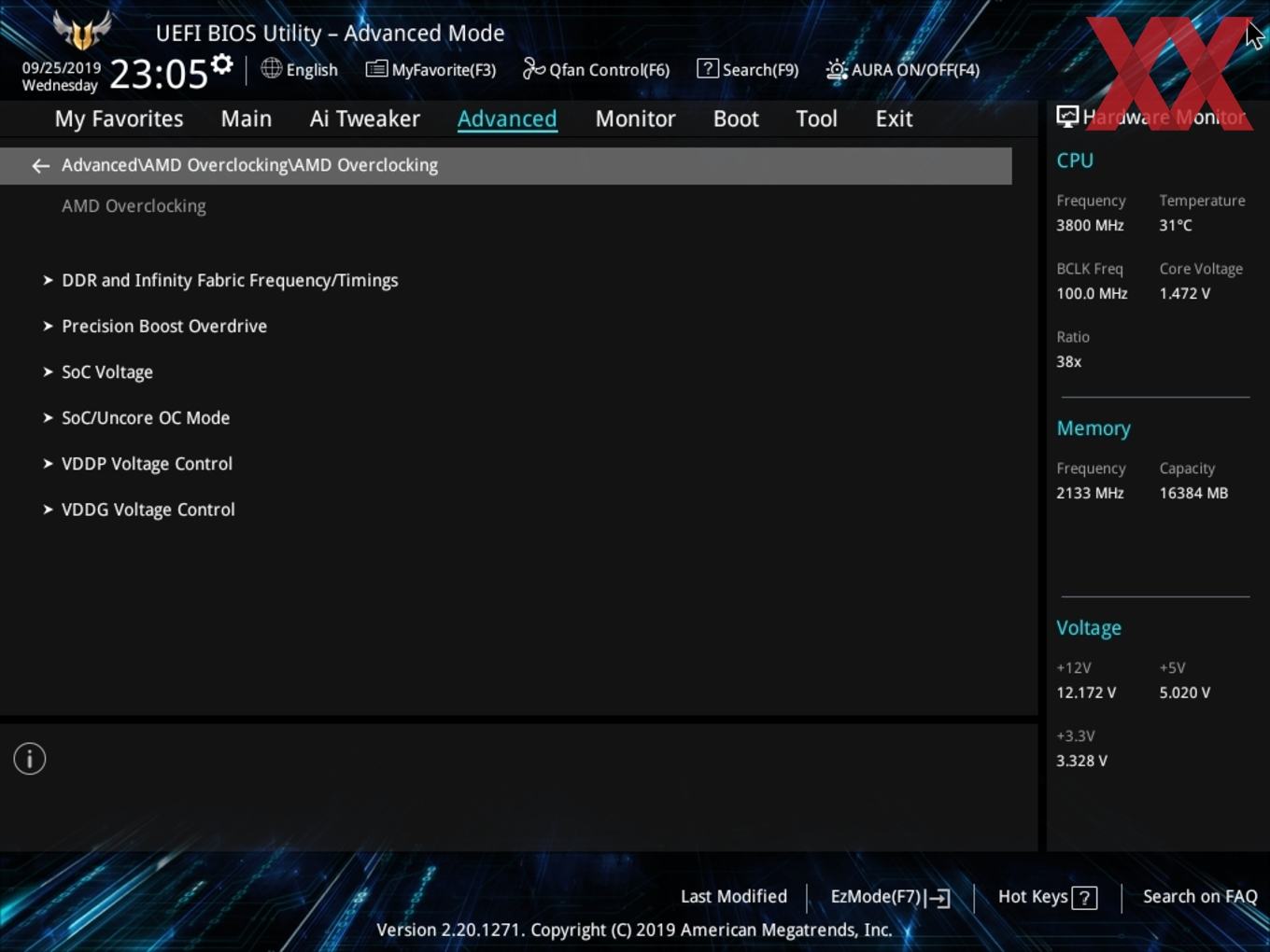Click the Search question mark icon

[x=708, y=69]
